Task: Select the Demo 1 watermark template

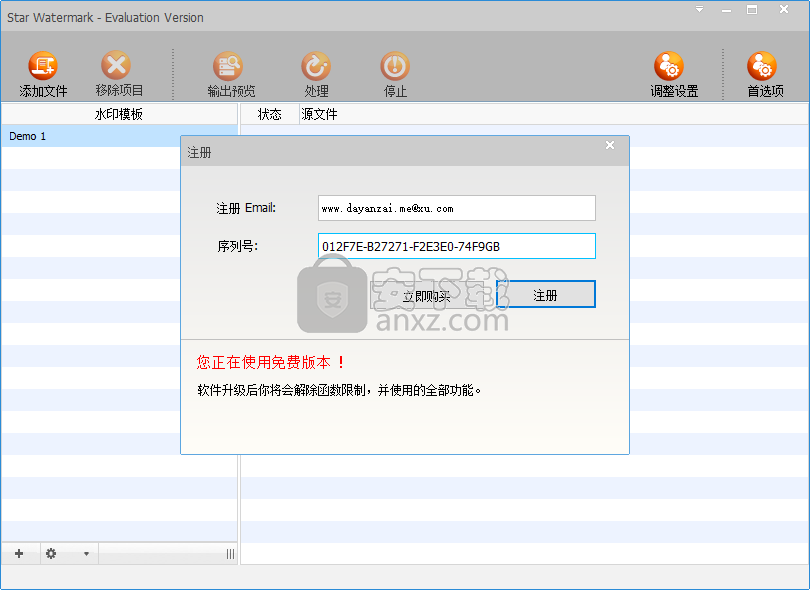Action: click(119, 136)
